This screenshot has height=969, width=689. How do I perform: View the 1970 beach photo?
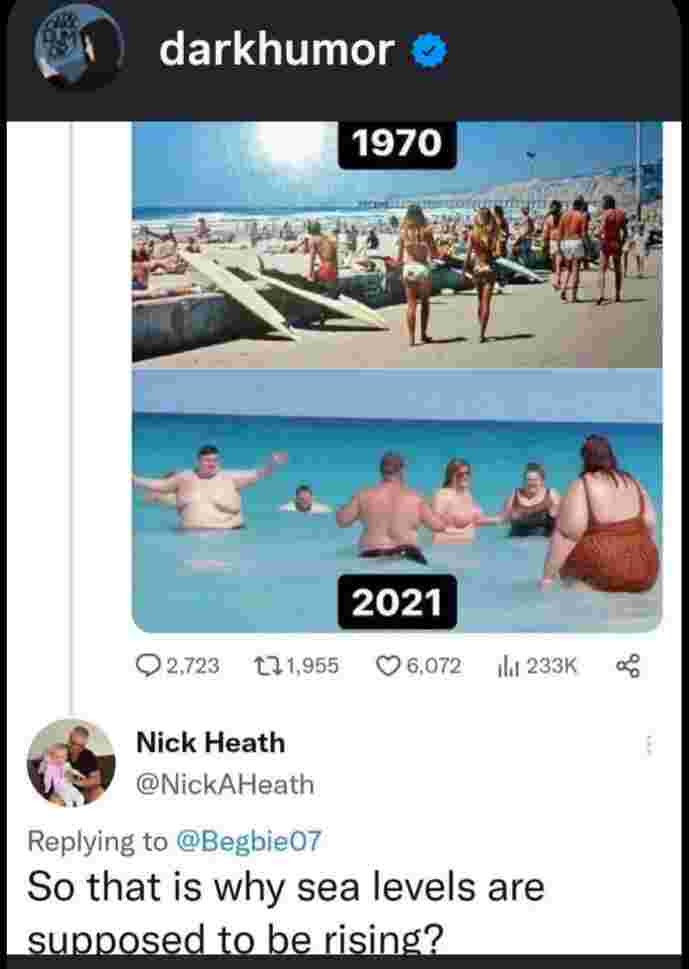397,245
